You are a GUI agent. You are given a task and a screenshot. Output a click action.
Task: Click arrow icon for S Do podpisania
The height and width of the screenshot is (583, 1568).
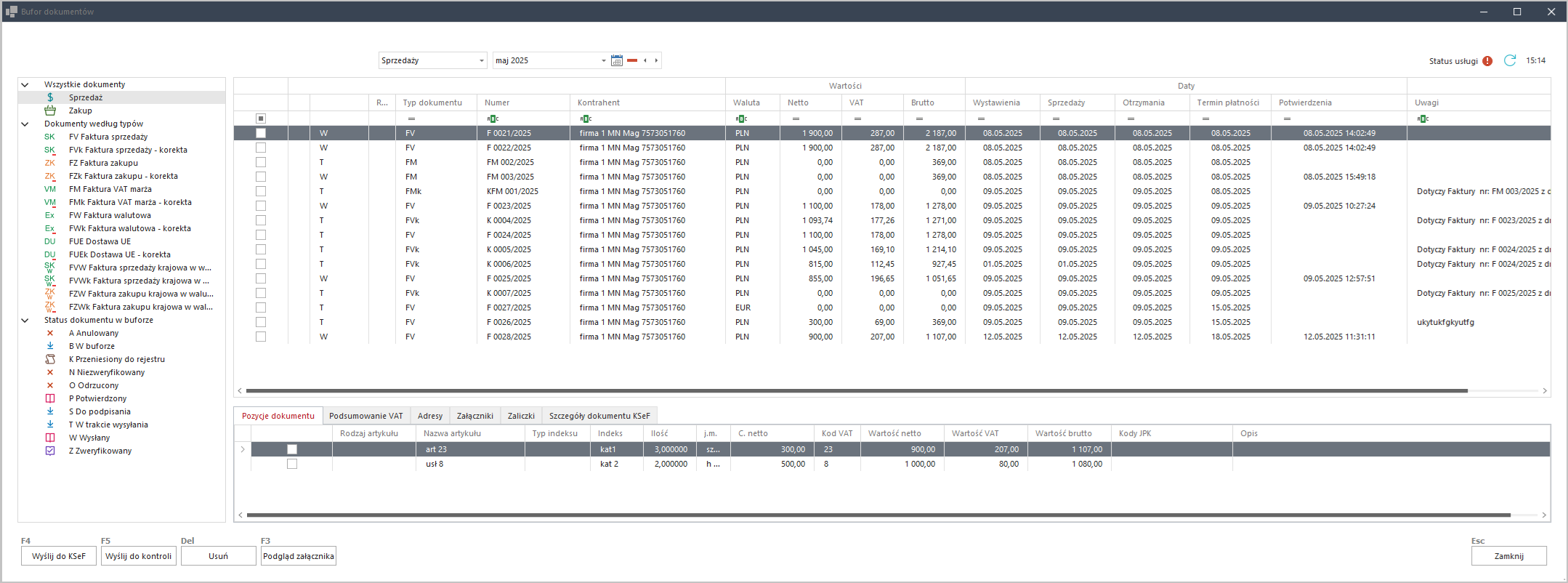click(50, 411)
